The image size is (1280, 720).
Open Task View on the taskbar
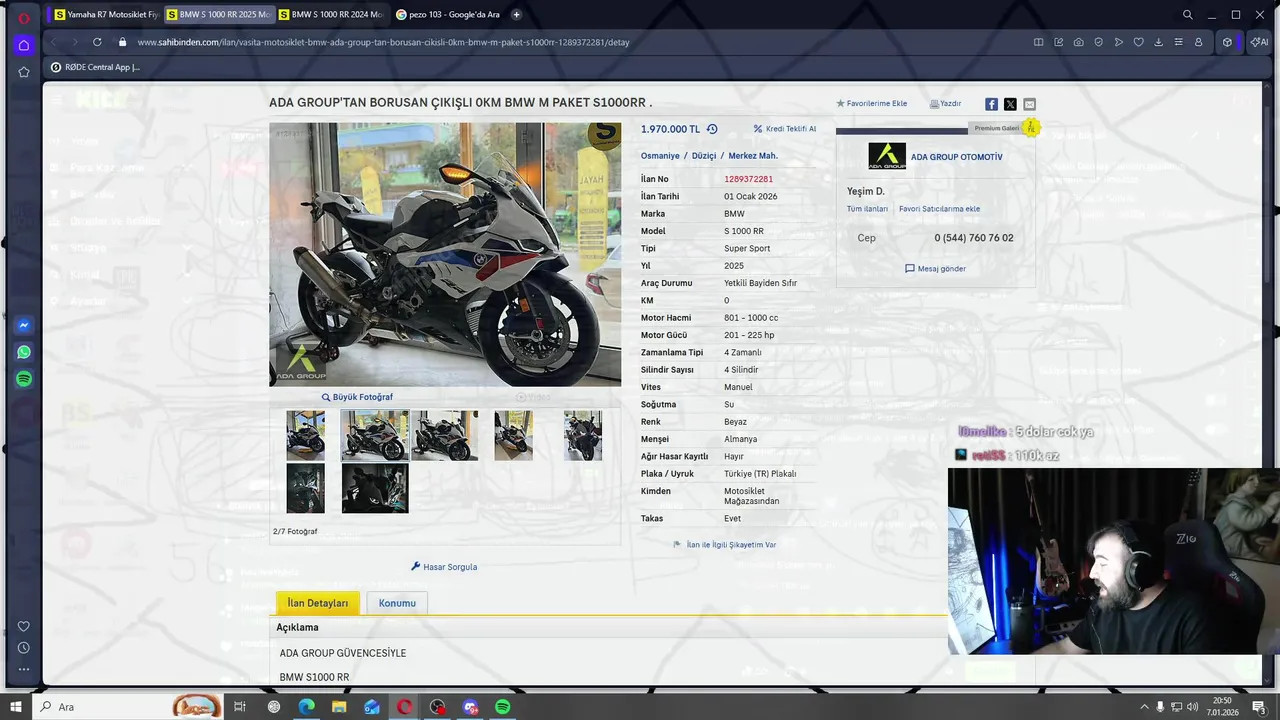(x=240, y=707)
